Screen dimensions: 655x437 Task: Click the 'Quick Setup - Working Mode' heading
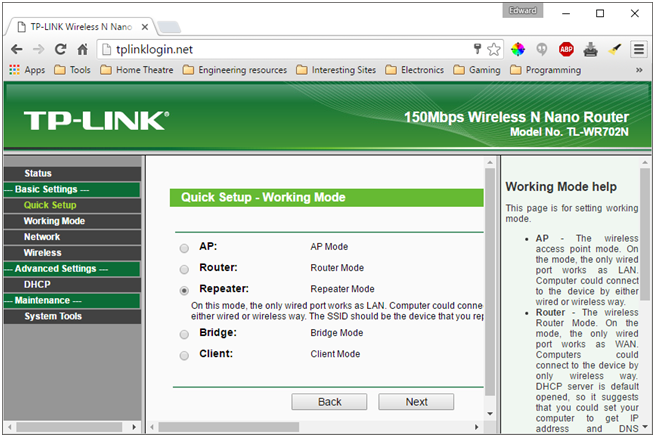[x=263, y=198]
